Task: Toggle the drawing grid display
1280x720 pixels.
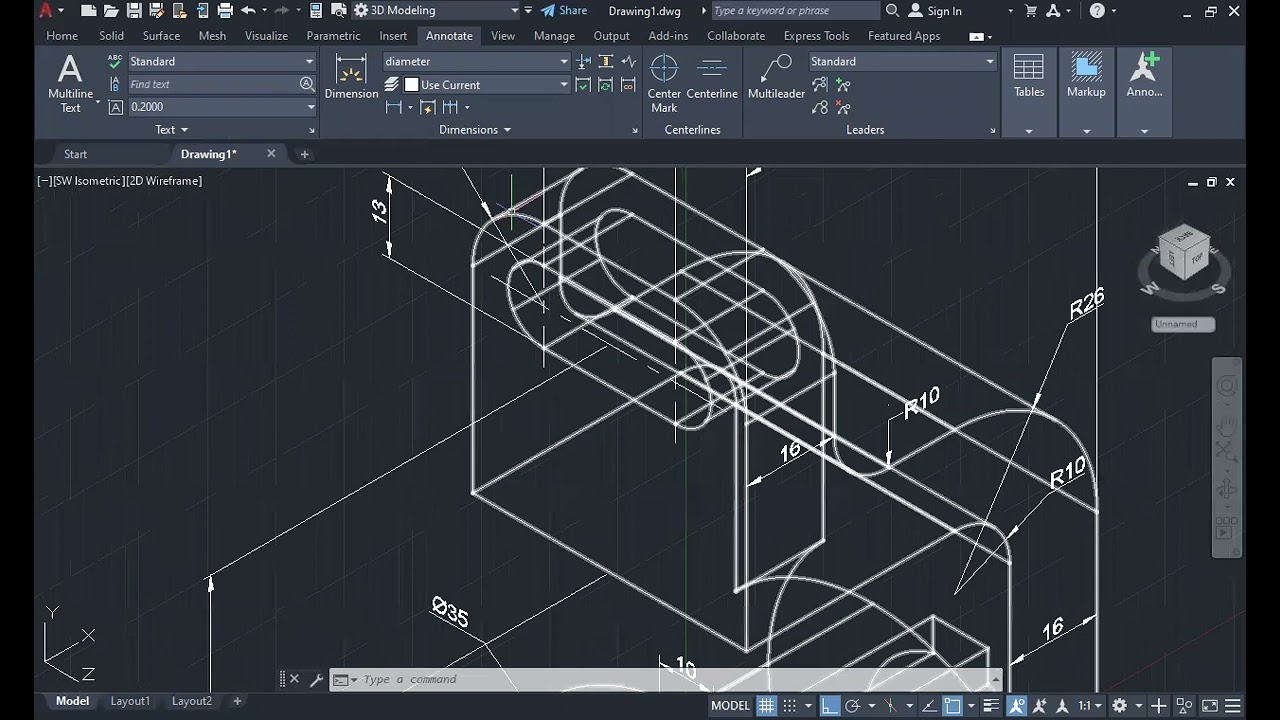Action: click(x=766, y=706)
